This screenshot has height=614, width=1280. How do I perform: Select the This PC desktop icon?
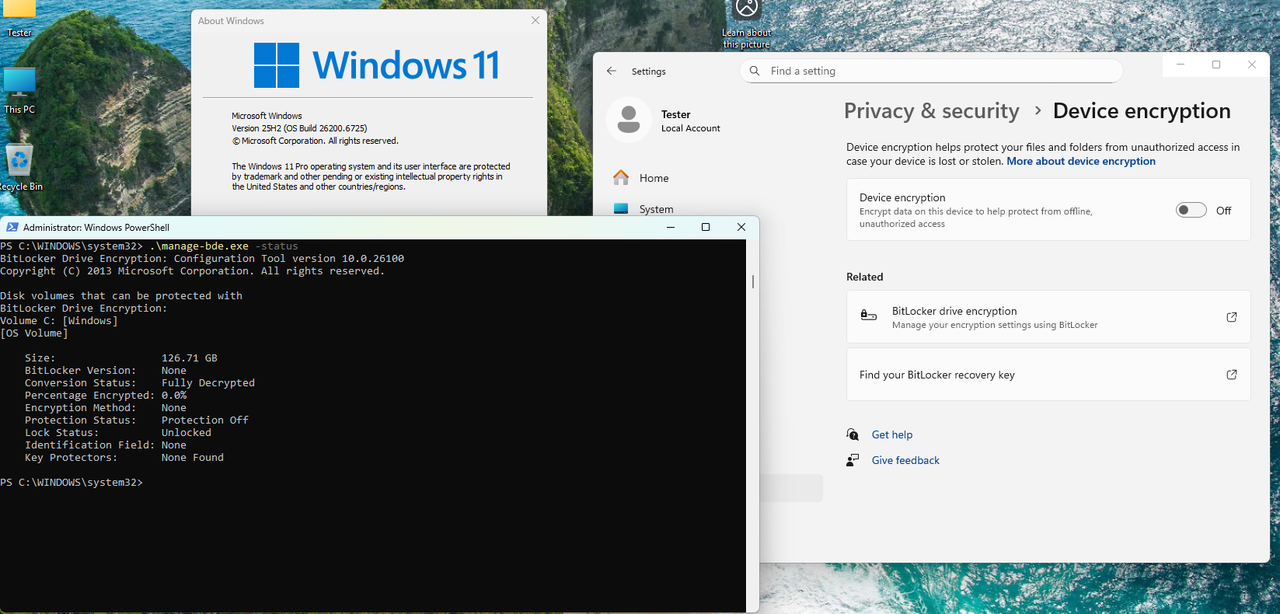(20, 91)
